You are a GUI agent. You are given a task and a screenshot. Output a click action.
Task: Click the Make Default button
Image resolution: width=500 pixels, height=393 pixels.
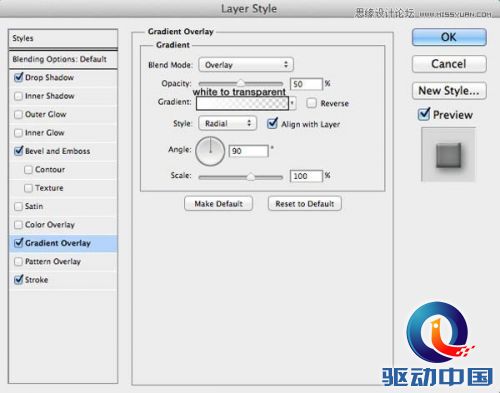click(x=218, y=204)
